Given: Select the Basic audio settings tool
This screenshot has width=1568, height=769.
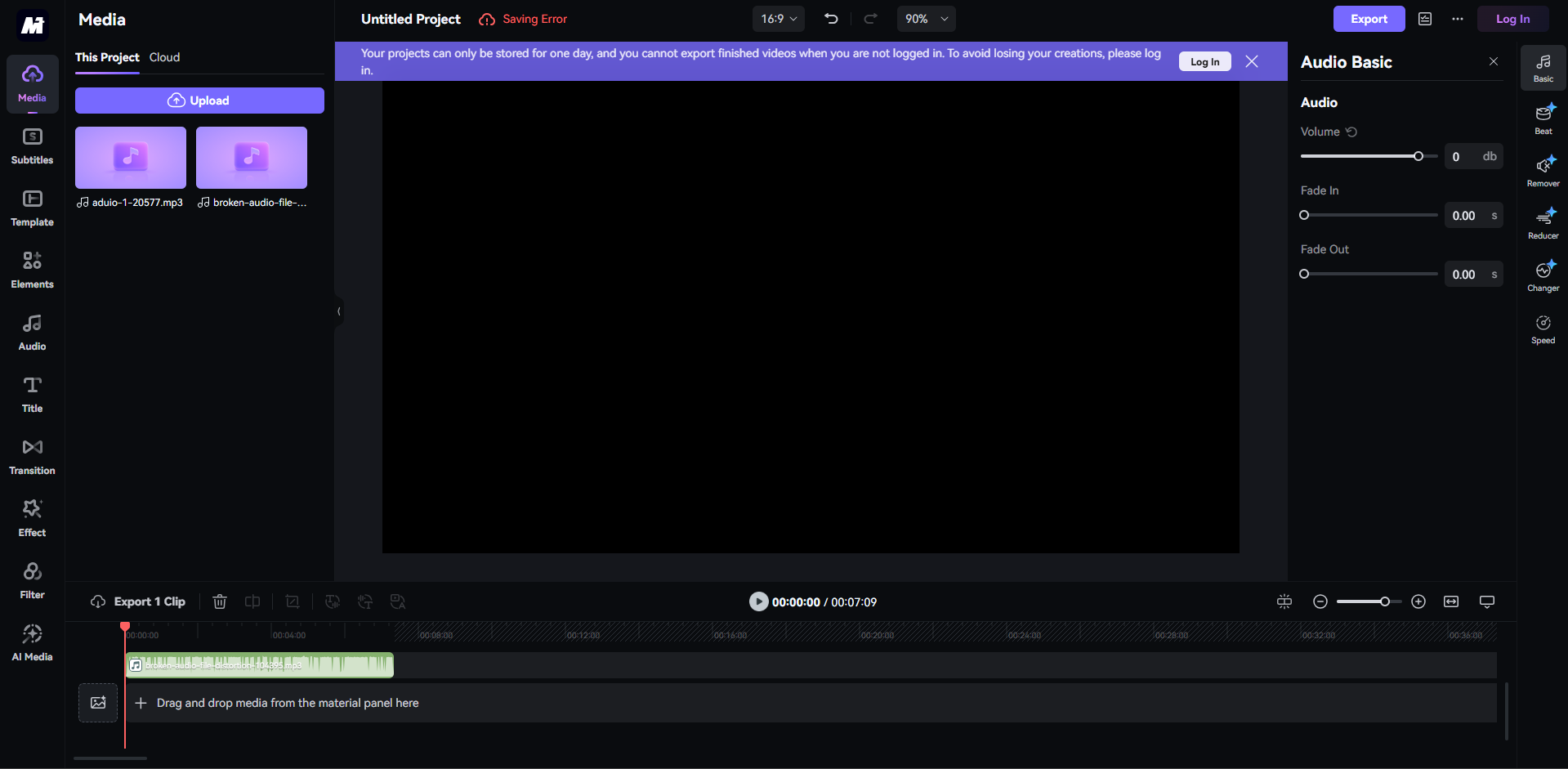Looking at the screenshot, I should 1543,68.
